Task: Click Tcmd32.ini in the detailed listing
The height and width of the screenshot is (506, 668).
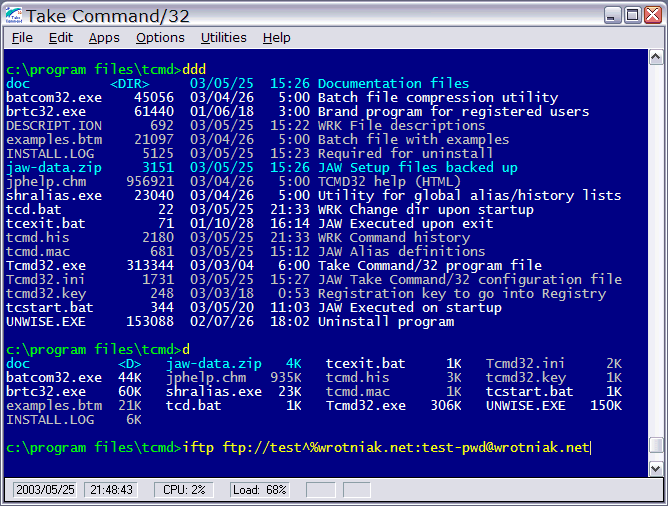Action: 46,280
